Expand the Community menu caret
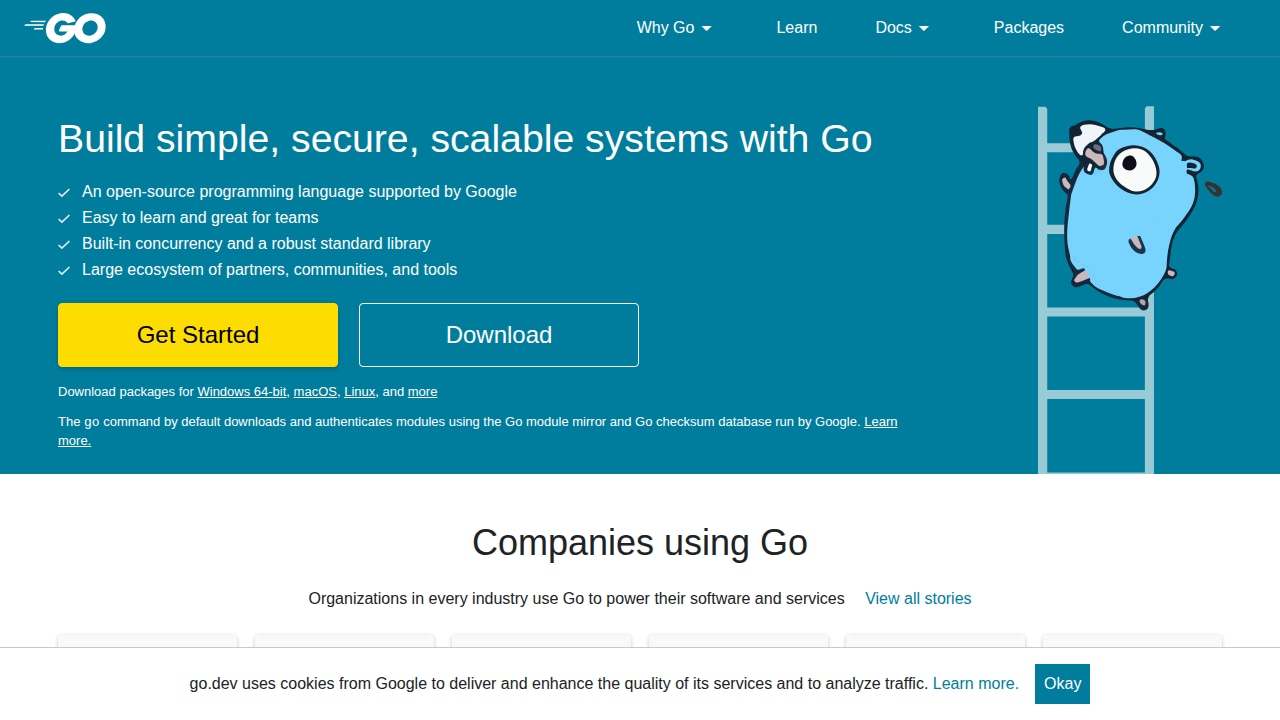Image resolution: width=1280 pixels, height=720 pixels. (1215, 28)
